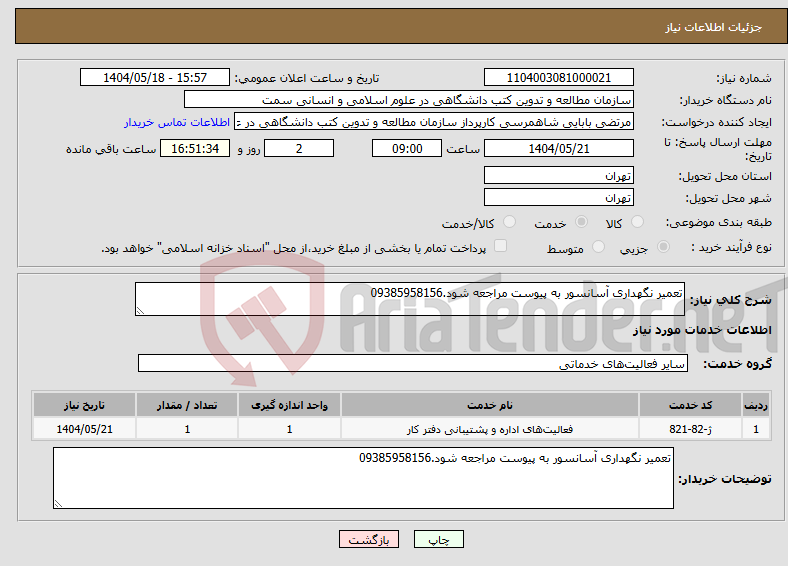Select the خدمت radio button
The height and width of the screenshot is (566, 788).
(x=581, y=222)
